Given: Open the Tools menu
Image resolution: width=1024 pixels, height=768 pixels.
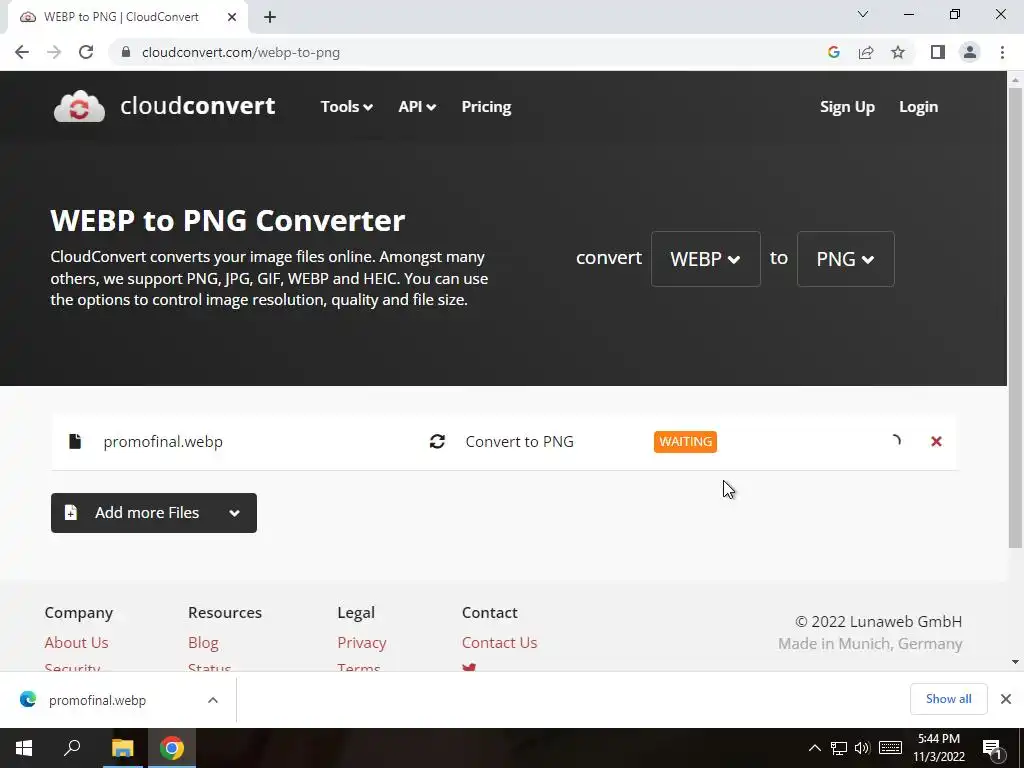Looking at the screenshot, I should (346, 106).
